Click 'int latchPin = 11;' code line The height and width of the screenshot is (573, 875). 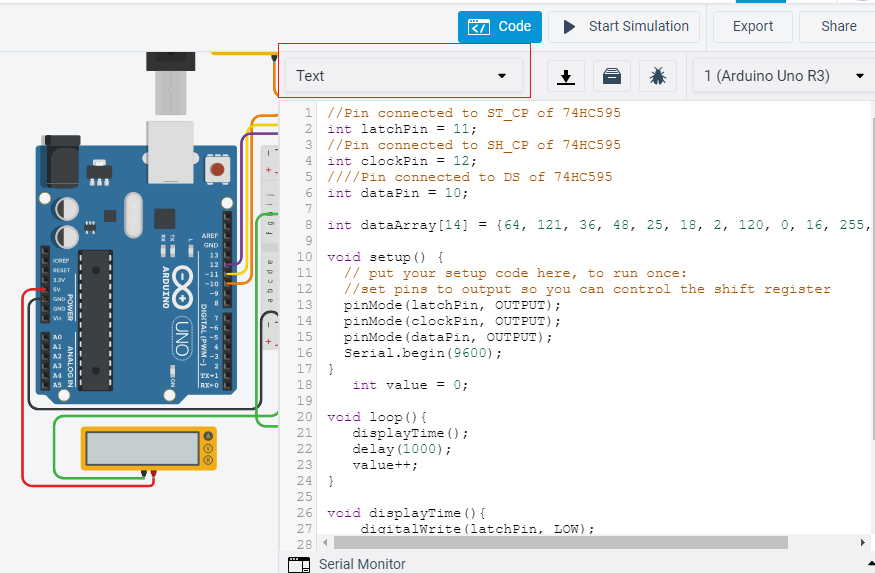click(x=402, y=129)
